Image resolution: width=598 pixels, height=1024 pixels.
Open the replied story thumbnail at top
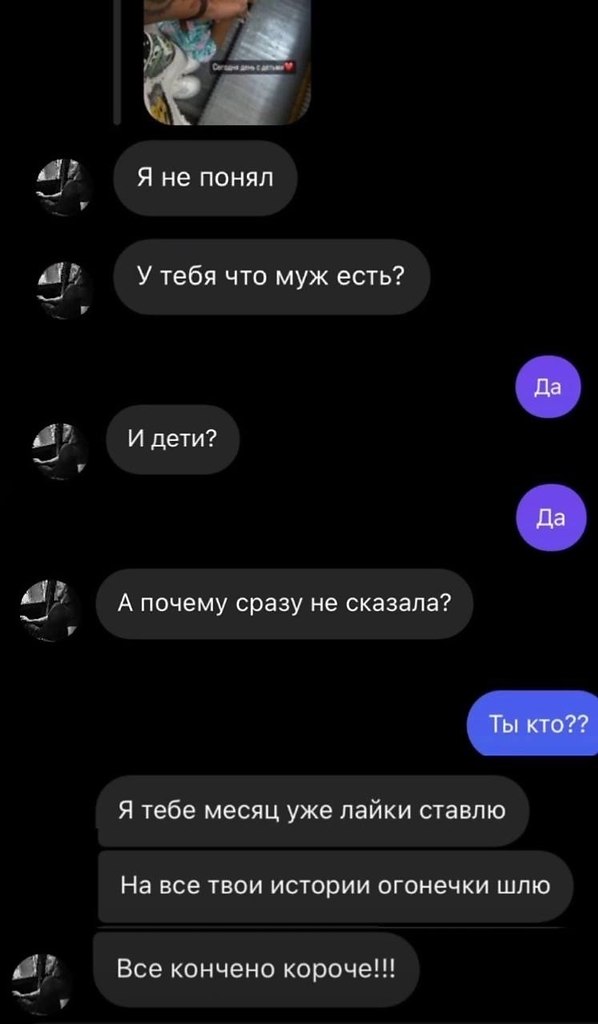tap(227, 61)
